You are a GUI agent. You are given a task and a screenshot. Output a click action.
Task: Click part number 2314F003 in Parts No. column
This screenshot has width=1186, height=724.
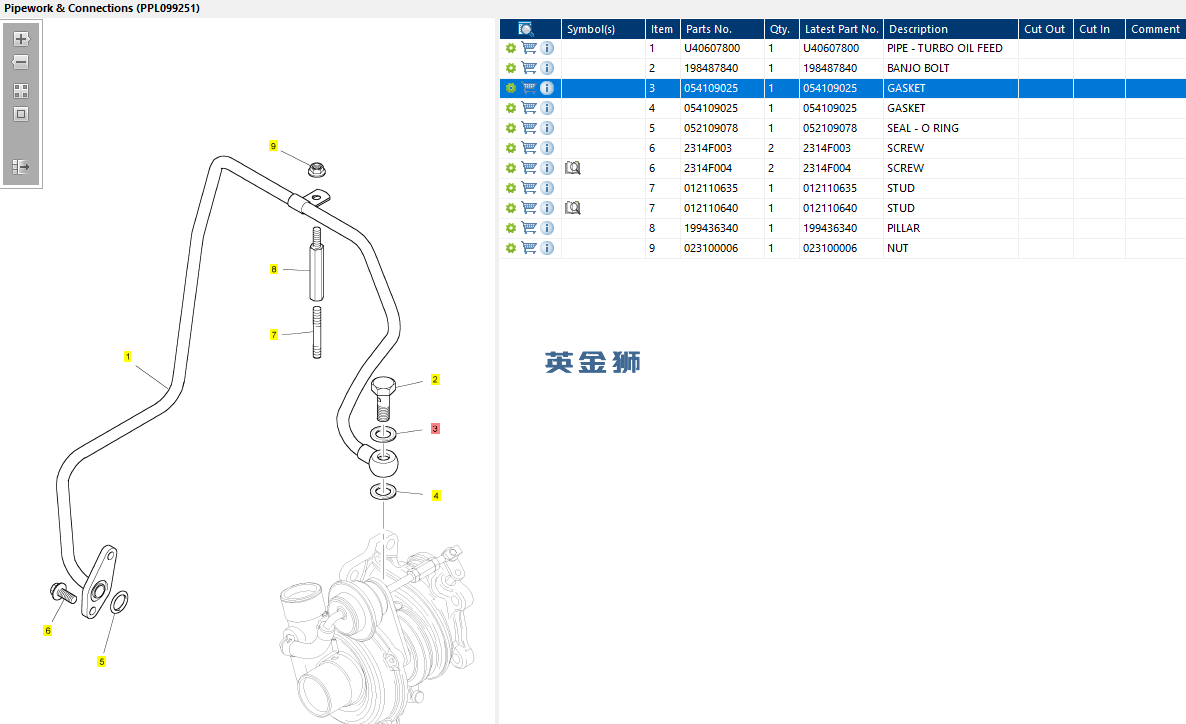click(x=708, y=148)
